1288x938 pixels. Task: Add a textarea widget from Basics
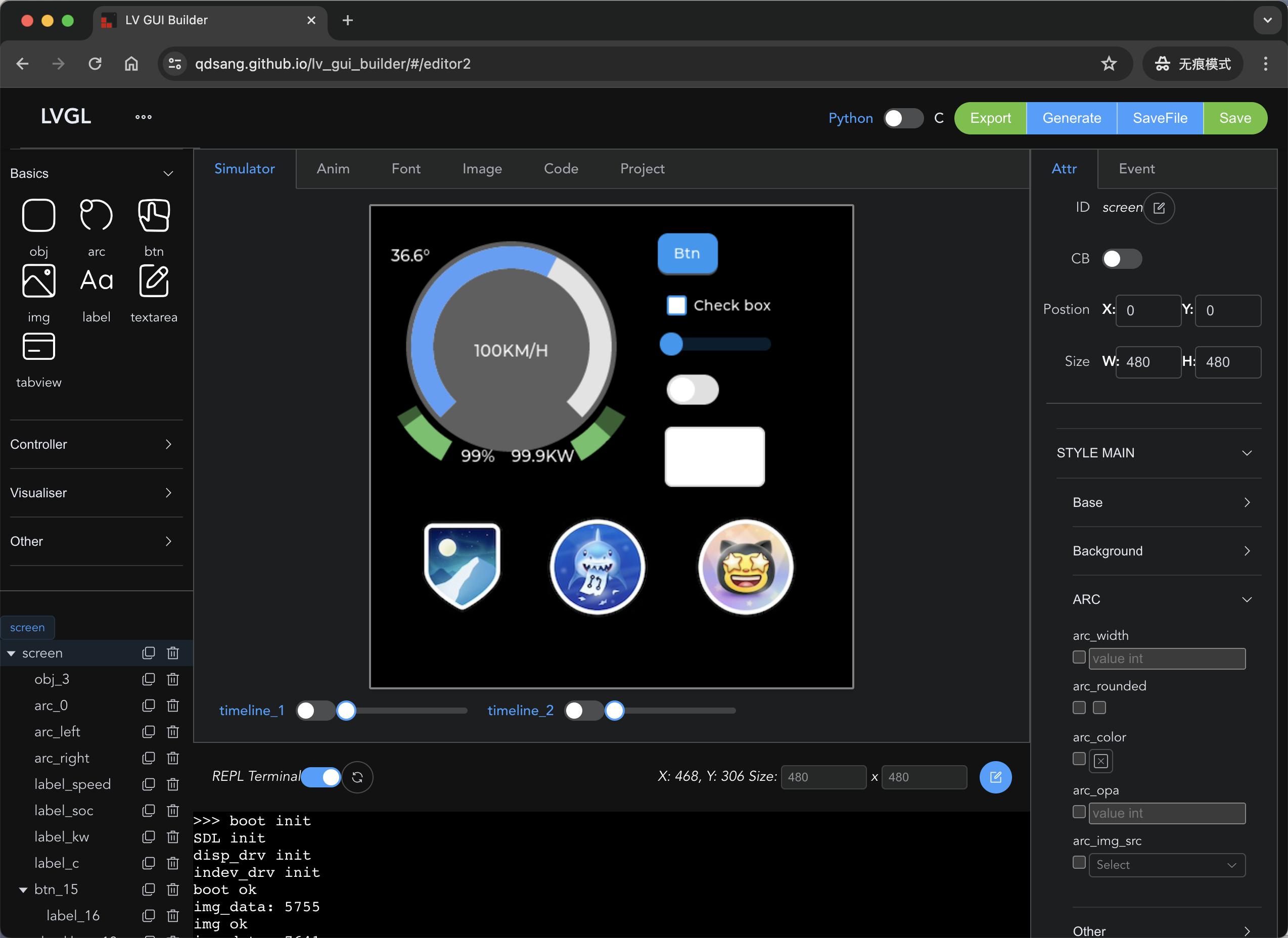pos(153,281)
